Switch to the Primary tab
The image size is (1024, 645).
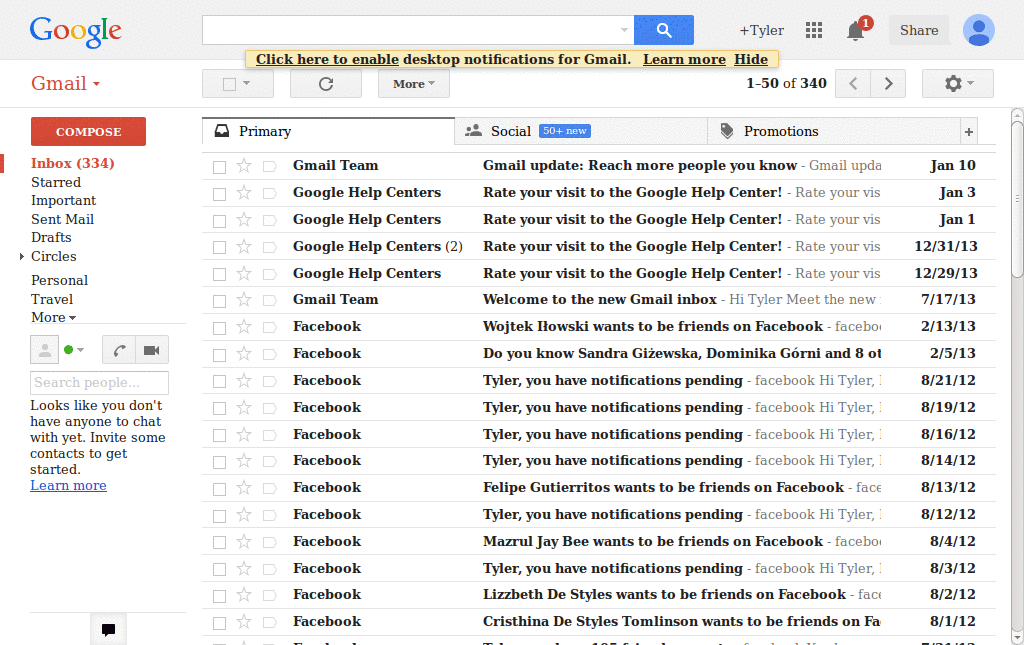328,132
